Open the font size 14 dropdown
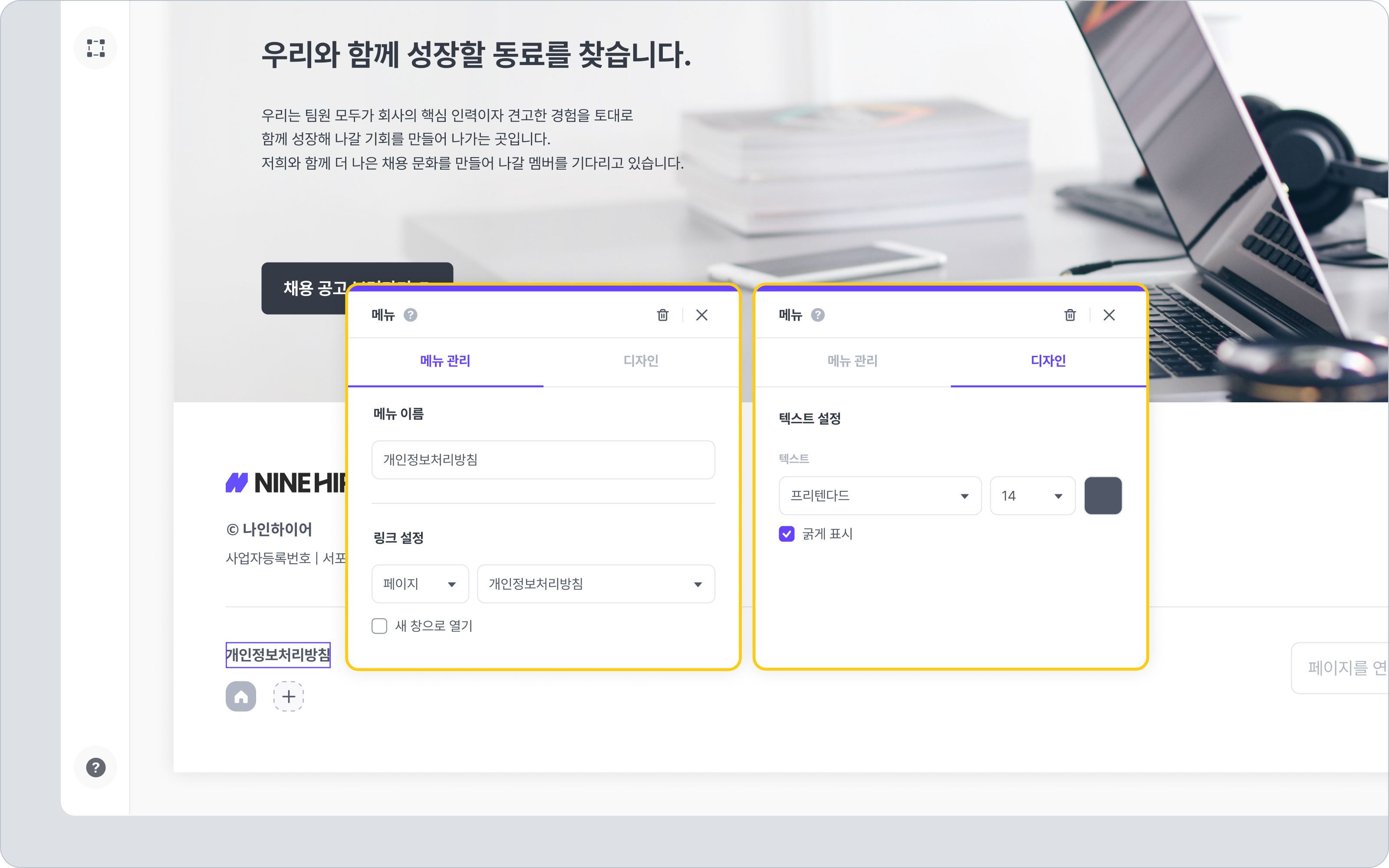Viewport: 1389px width, 868px height. click(x=1032, y=496)
